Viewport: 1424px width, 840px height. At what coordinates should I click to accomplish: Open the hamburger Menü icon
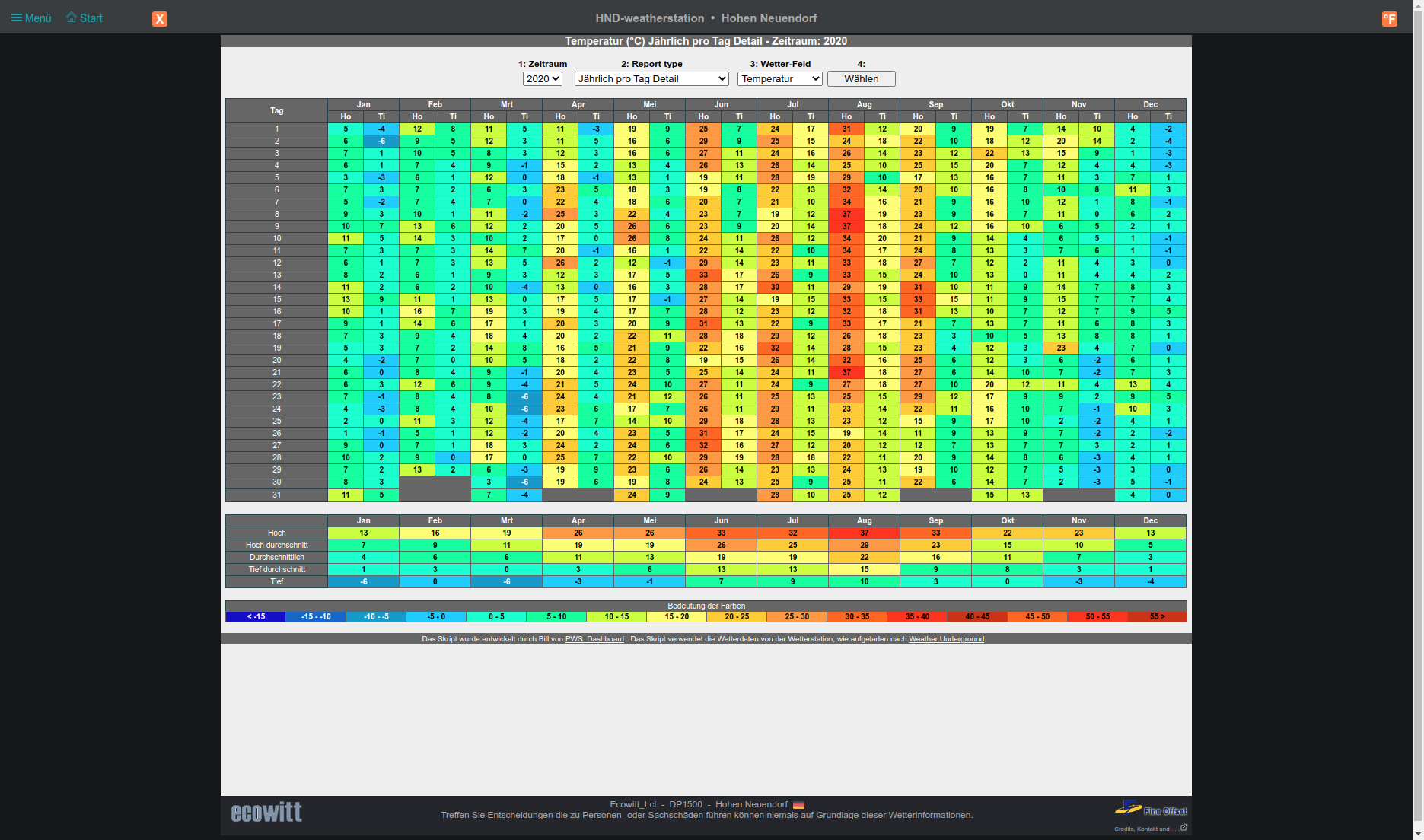coord(17,18)
